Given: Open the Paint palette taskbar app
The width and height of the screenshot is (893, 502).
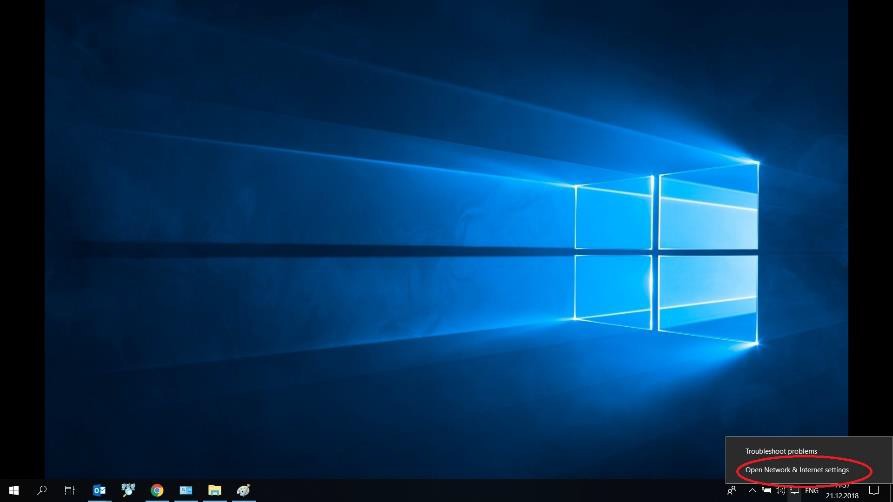Looking at the screenshot, I should 243,490.
